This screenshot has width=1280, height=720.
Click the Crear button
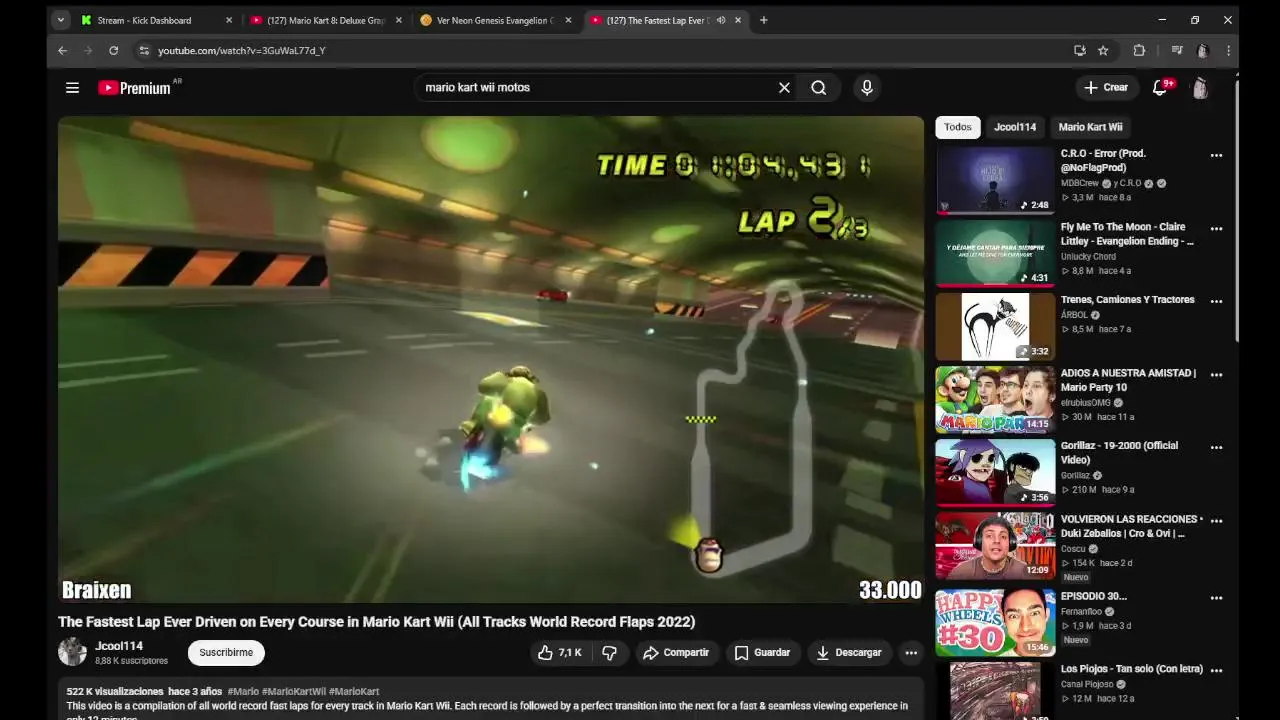1106,88
